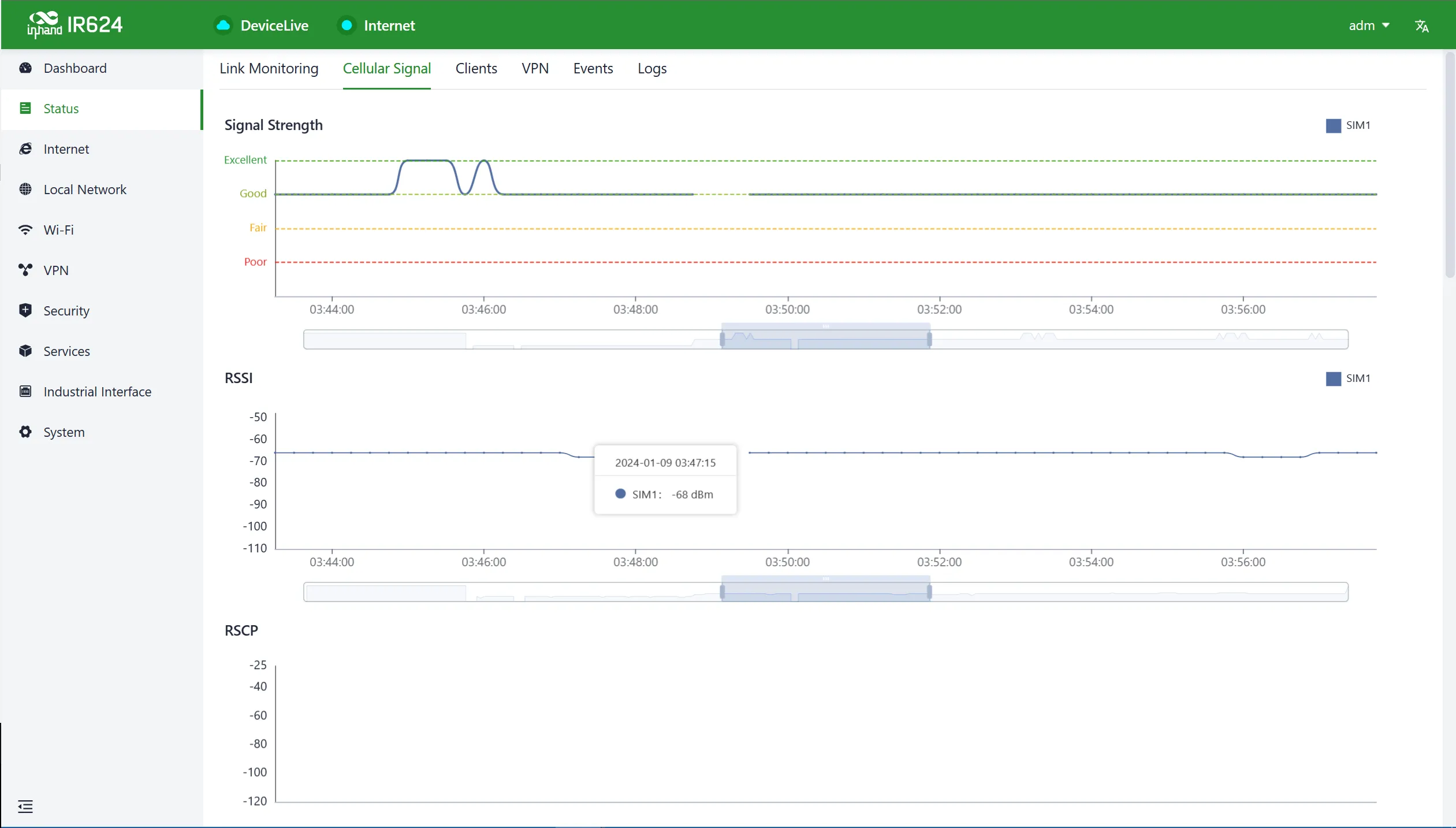This screenshot has width=1456, height=828.
Task: Toggle SIM1 legend in RSSI chart
Action: 1349,378
